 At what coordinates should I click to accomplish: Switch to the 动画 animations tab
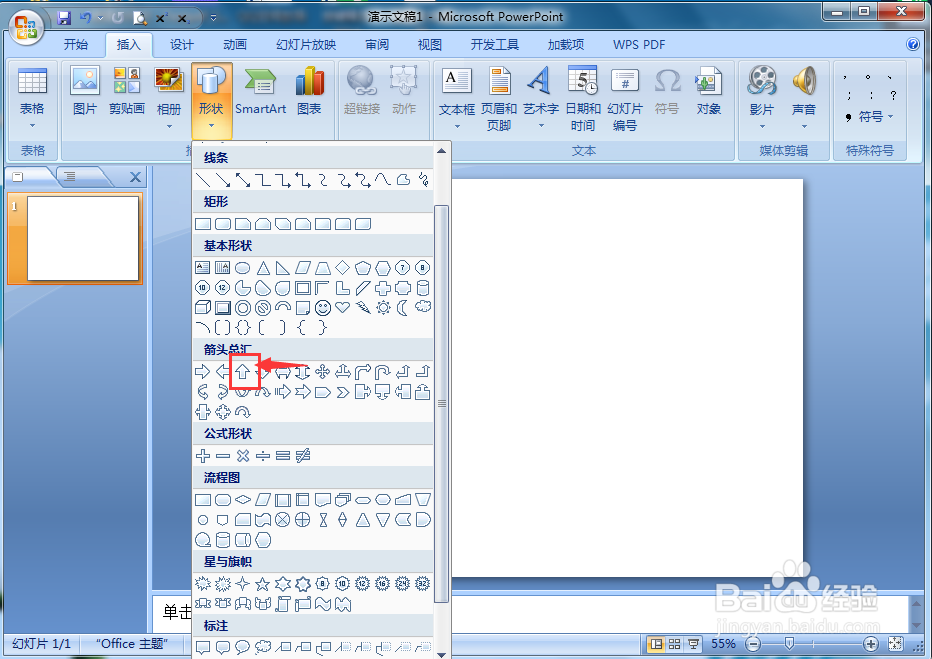coord(235,45)
